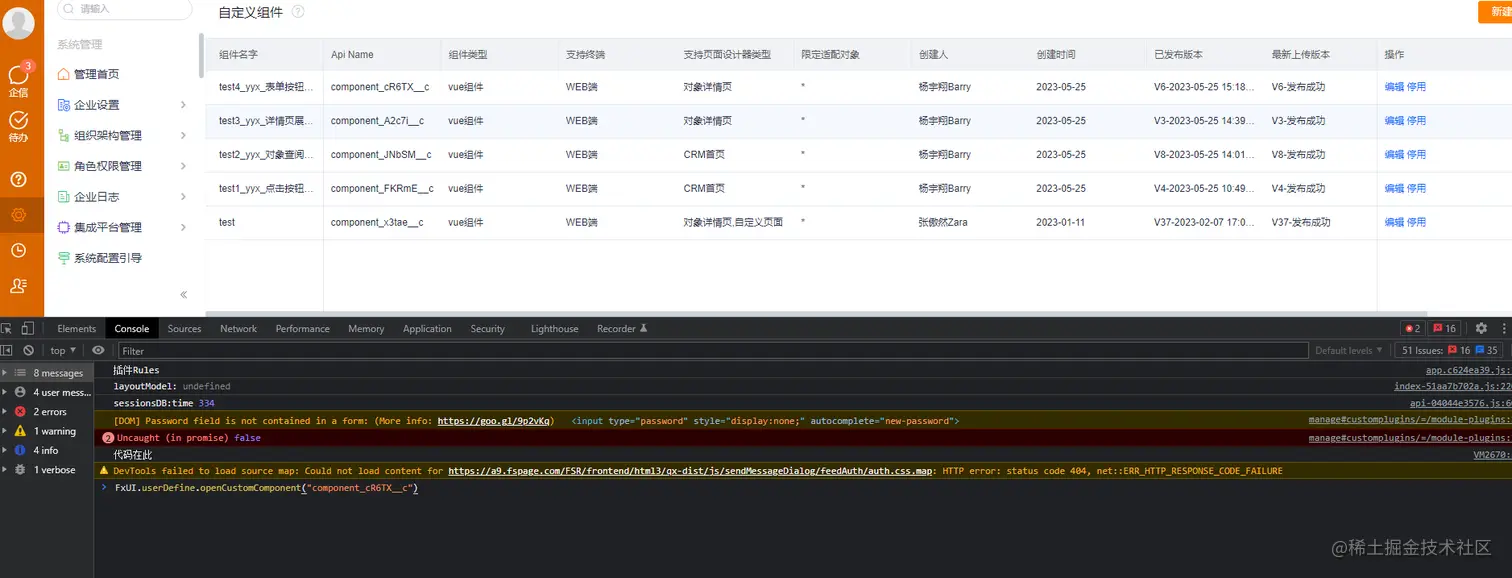The width and height of the screenshot is (1512, 578).
Task: Open 企信 messages icon in orange sidebar
Action: click(18, 80)
